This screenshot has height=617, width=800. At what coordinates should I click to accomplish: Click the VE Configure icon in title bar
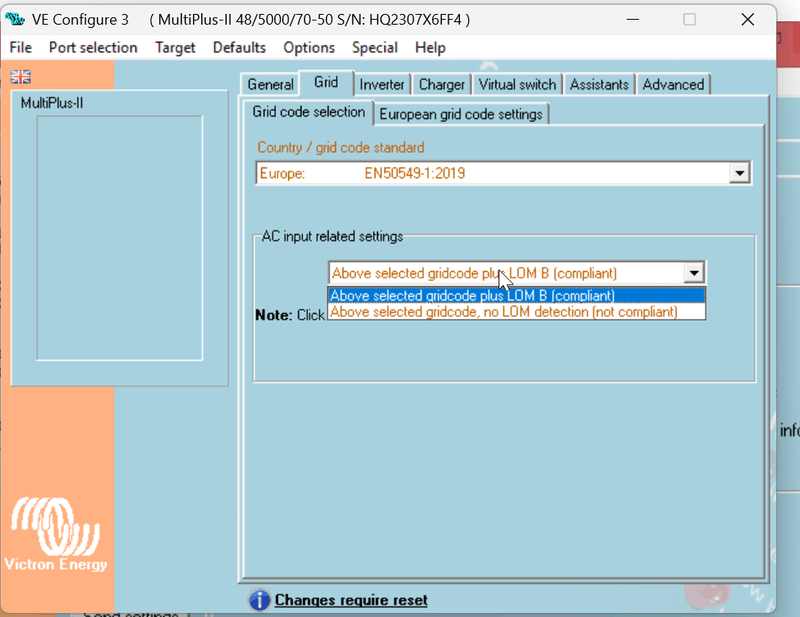coord(14,19)
